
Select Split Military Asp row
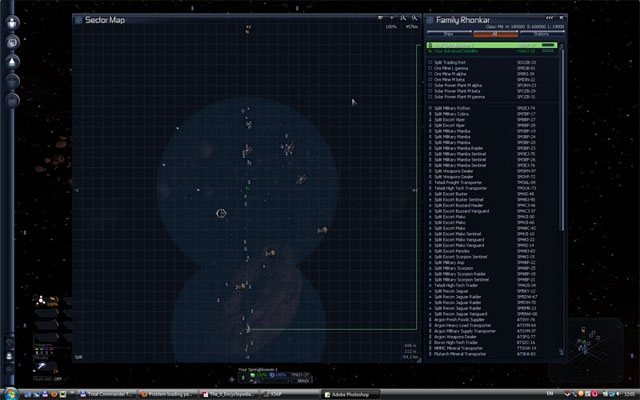492,262
